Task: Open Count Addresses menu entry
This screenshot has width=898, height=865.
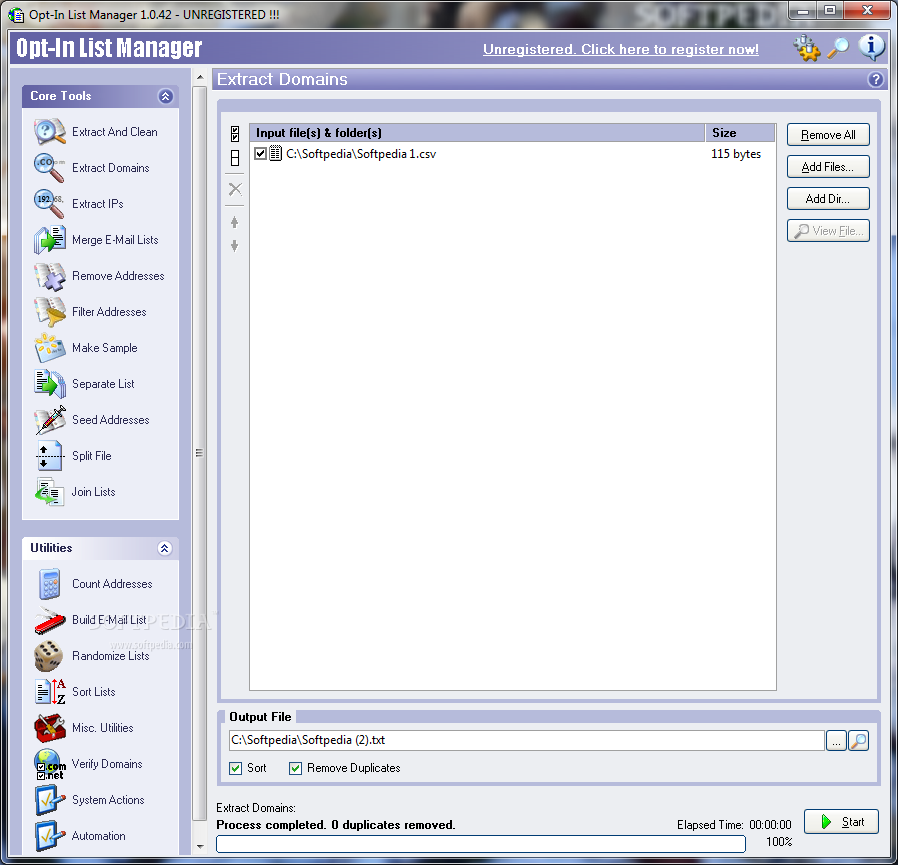Action: [112, 584]
